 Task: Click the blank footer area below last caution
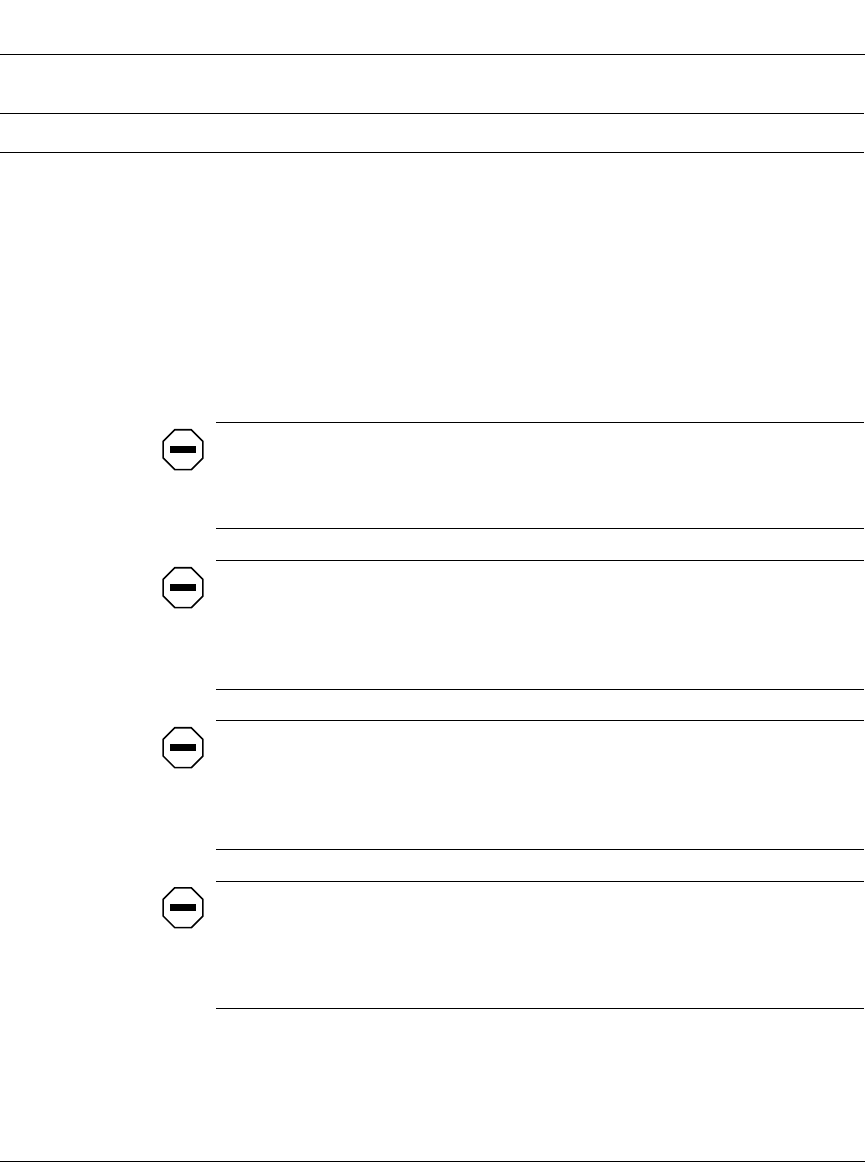(432, 1084)
